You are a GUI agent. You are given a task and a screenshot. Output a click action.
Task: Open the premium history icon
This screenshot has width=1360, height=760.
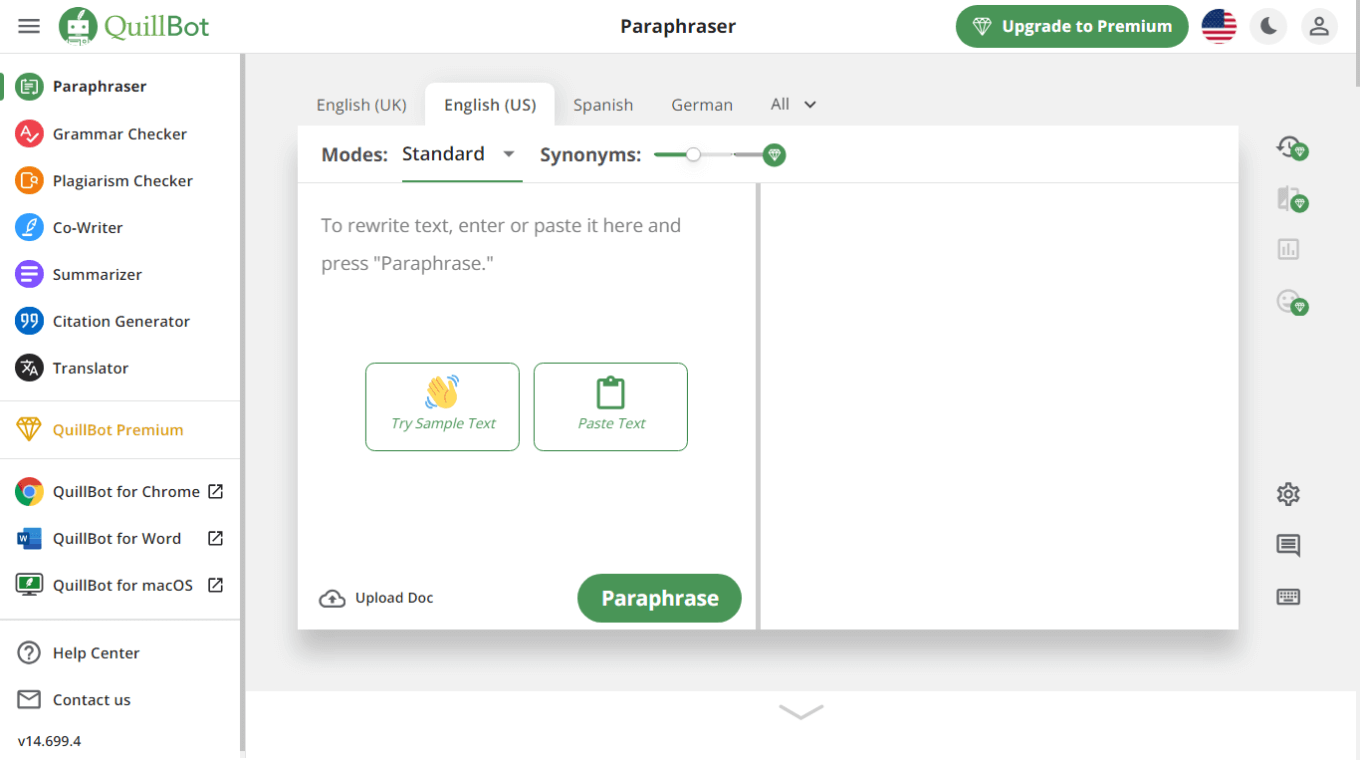point(1291,148)
